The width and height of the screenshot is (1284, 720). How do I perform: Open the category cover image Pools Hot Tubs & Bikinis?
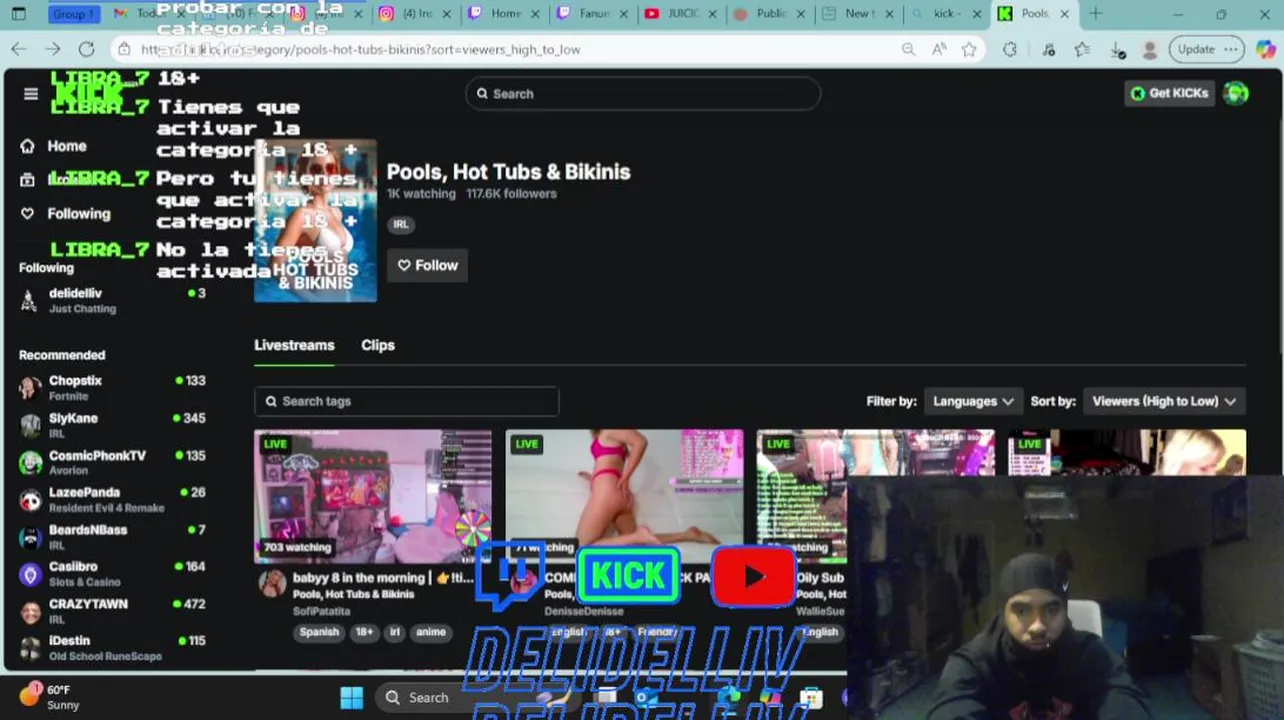tap(315, 221)
